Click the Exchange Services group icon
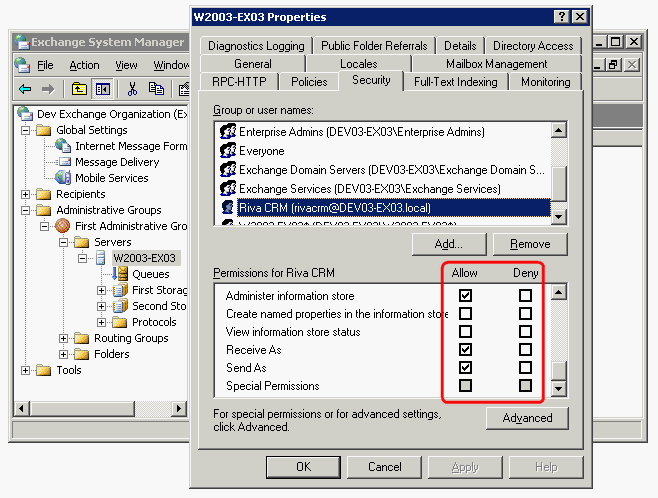Image resolution: width=658 pixels, height=498 pixels. point(228,188)
